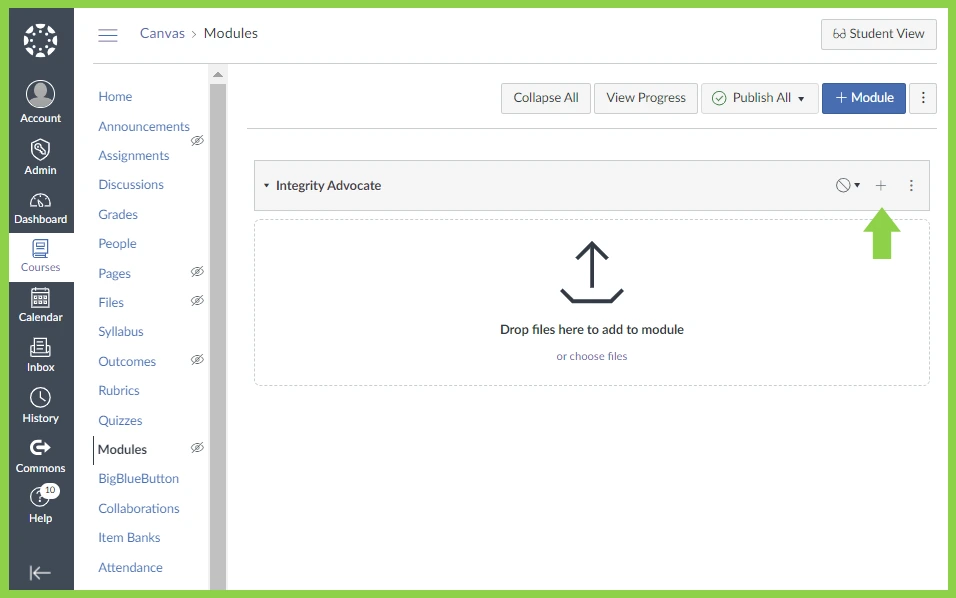Viewport: 956px width, 598px height.
Task: Open Attendance in course menu
Action: (130, 568)
